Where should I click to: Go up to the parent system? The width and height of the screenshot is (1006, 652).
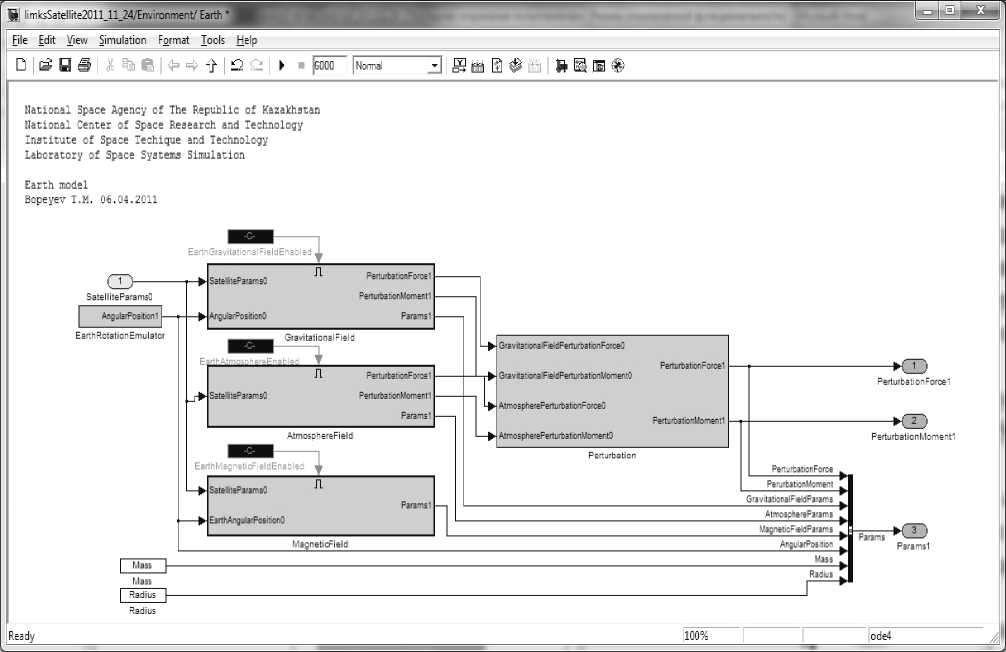(x=211, y=65)
